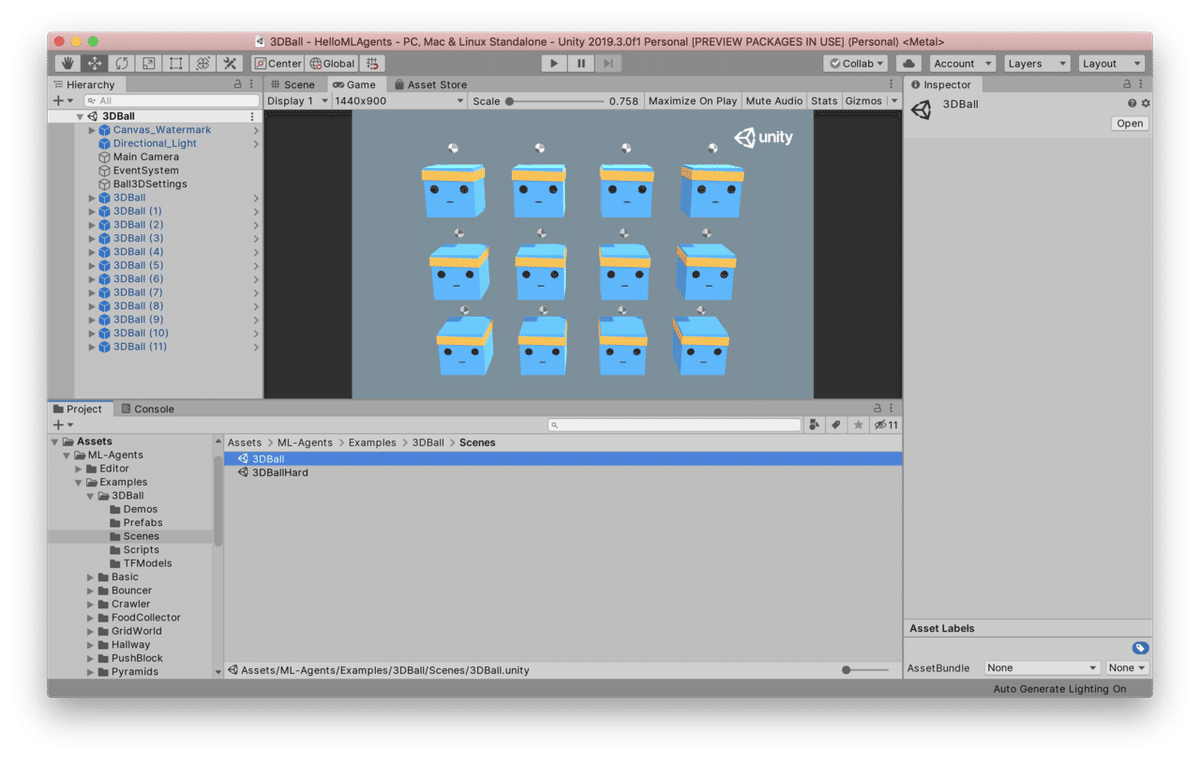Open the Account dropdown
Screen dimensions: 1200x760
(962, 63)
